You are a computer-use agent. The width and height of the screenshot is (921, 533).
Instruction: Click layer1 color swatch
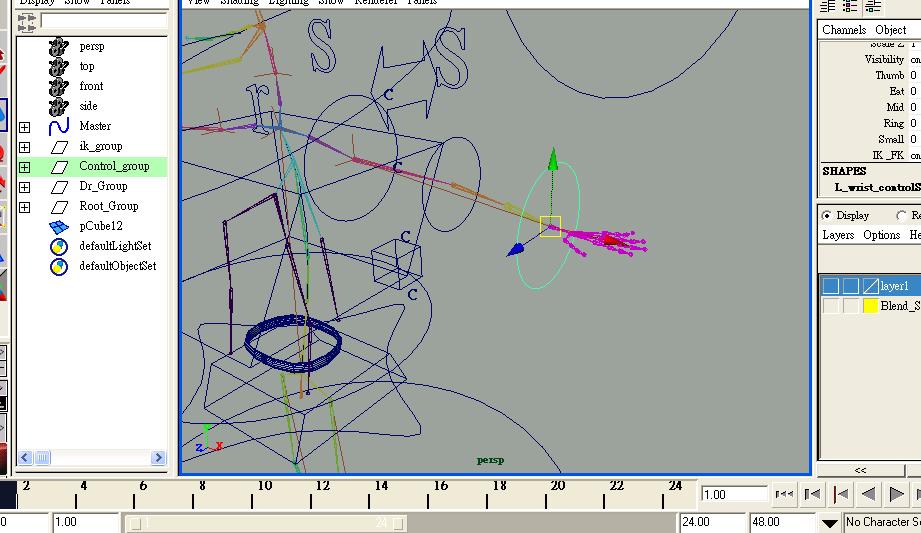870,286
